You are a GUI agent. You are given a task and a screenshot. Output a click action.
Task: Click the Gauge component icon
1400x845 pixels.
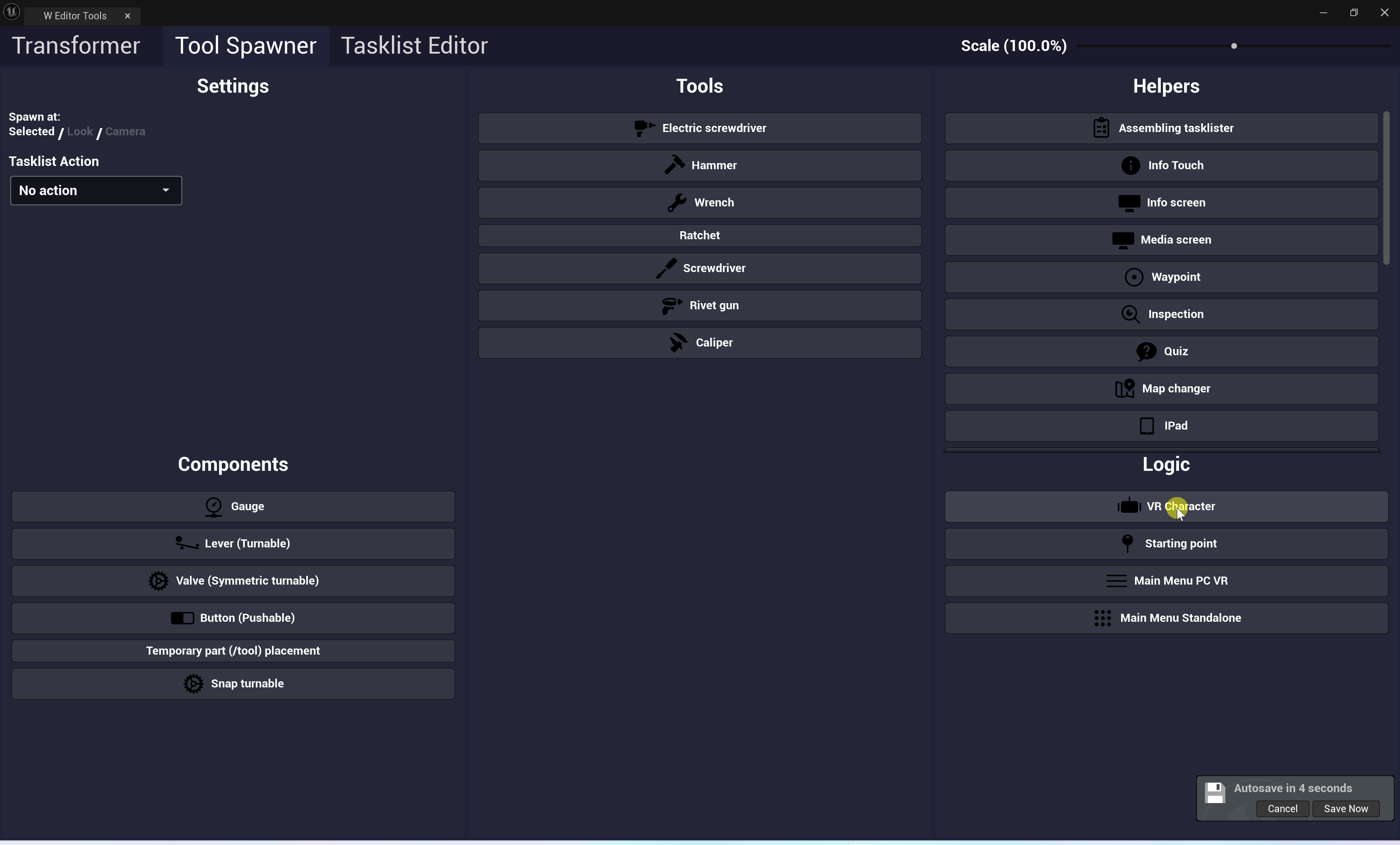click(x=213, y=506)
